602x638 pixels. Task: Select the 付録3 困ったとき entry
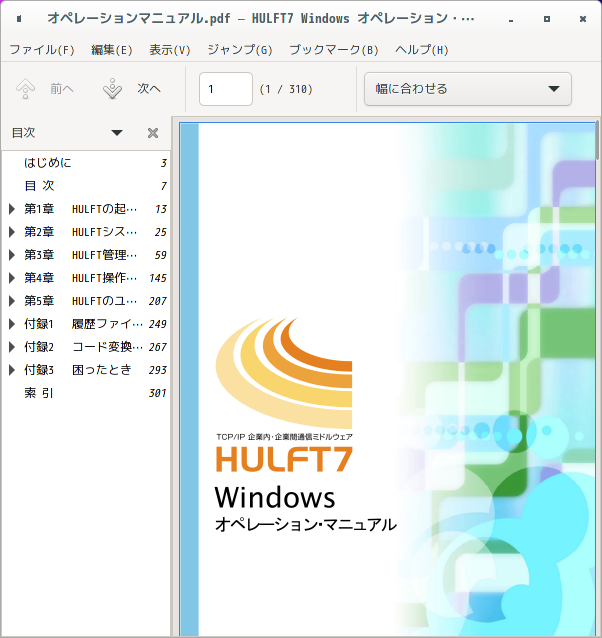click(86, 370)
